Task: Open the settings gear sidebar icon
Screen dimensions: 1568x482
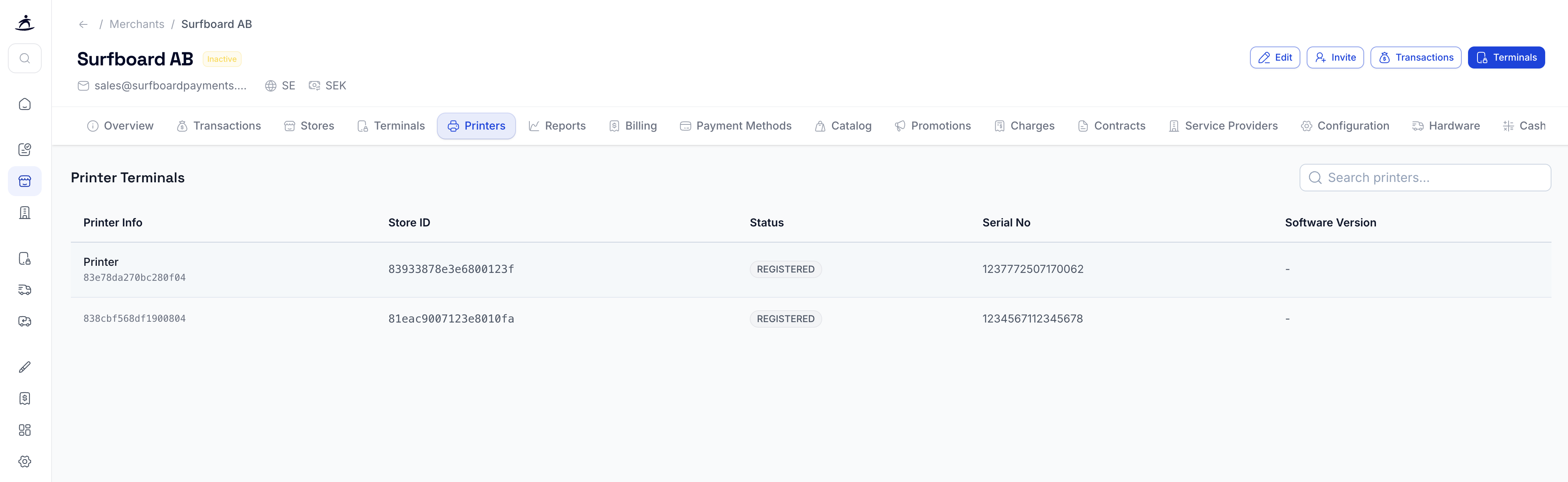Action: (25, 461)
